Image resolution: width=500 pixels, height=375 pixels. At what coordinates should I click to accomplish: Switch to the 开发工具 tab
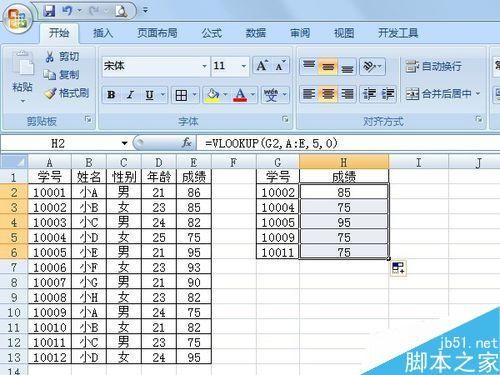(398, 33)
